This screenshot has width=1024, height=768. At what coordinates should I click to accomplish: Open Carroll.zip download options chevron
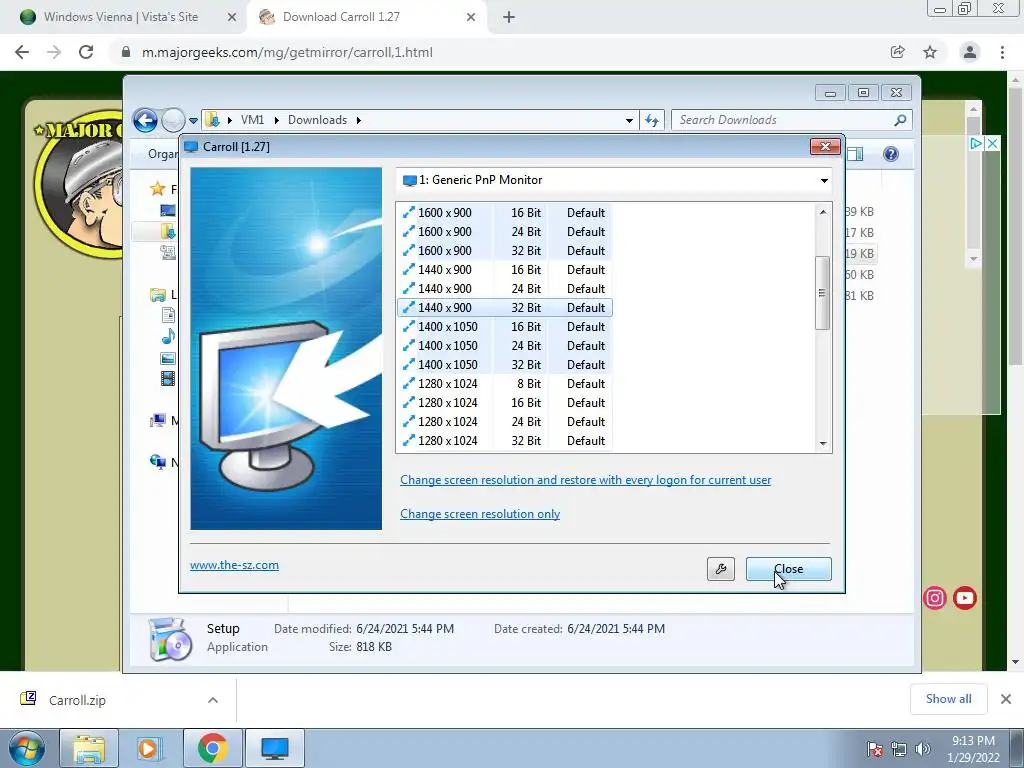pyautogui.click(x=213, y=700)
